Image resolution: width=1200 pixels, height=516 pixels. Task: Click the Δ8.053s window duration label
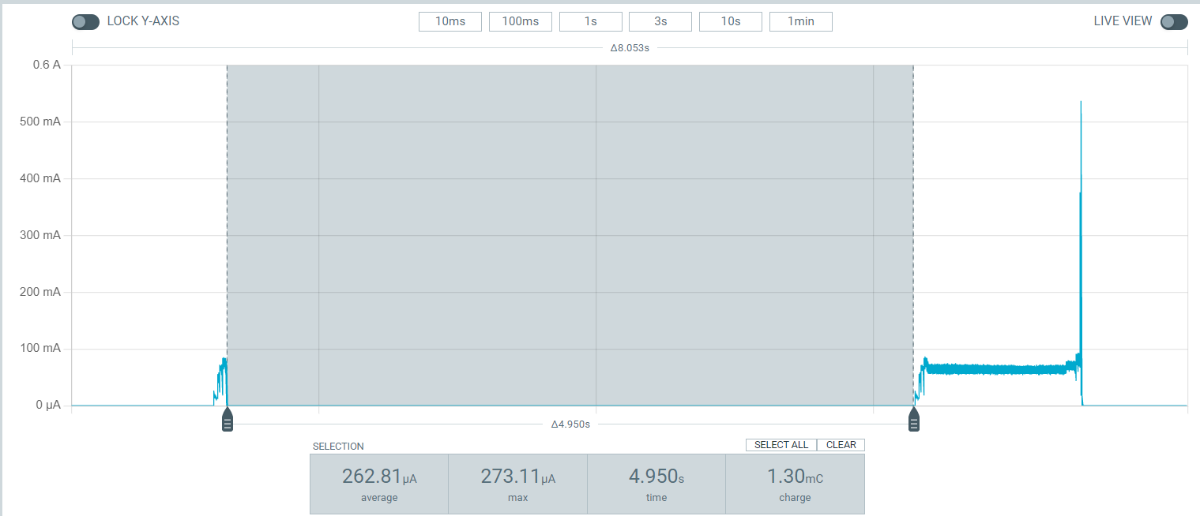click(x=630, y=47)
